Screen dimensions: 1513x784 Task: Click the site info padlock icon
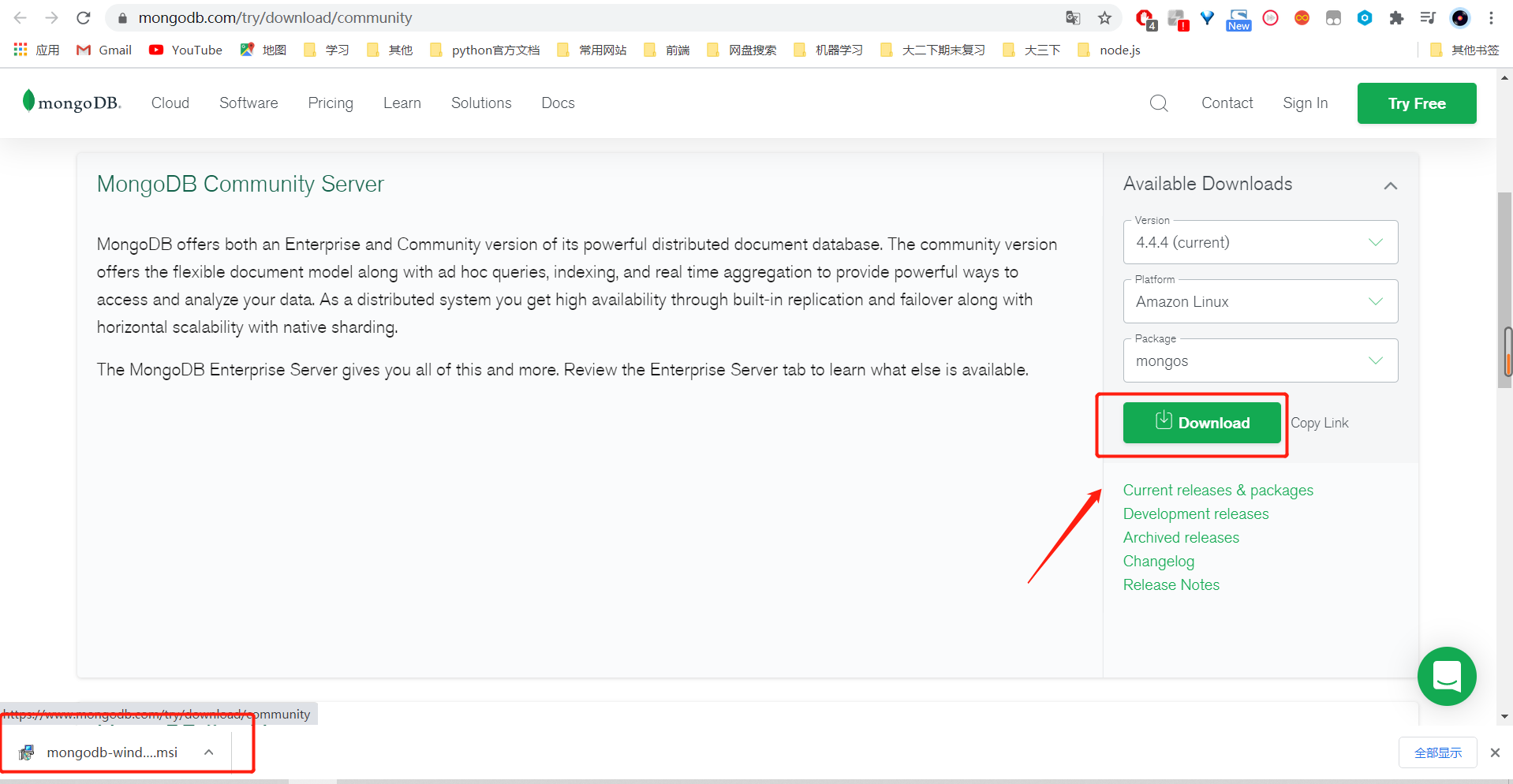[122, 17]
